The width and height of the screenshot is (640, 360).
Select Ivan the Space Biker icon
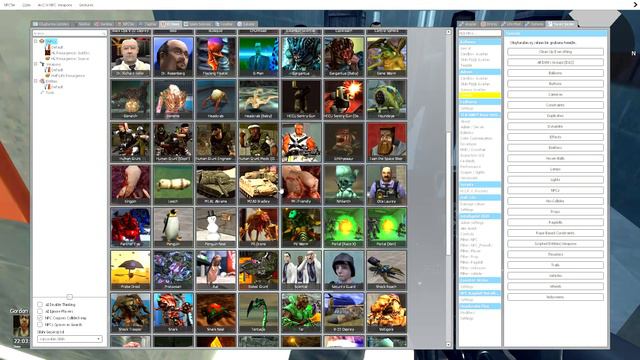[387, 142]
